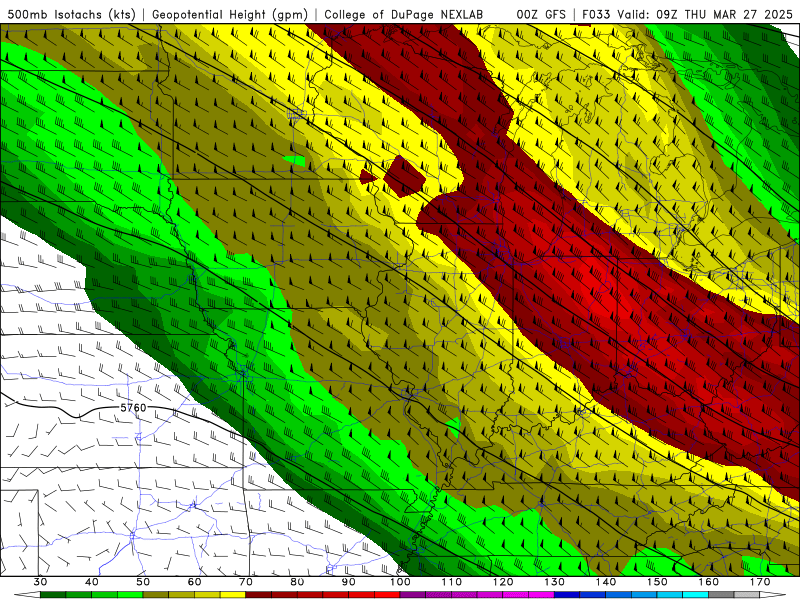Image resolution: width=800 pixels, height=600 pixels.
Task: Click the "00Z GFS" model run text
Action: tap(541, 14)
